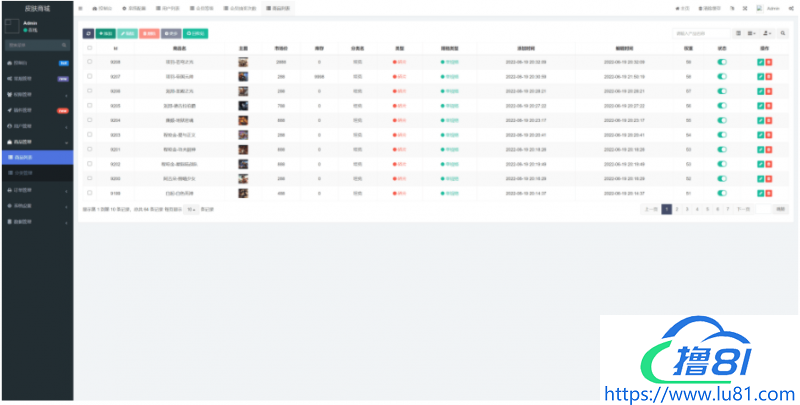Toggle the status switch for ID 9208

[722, 62]
